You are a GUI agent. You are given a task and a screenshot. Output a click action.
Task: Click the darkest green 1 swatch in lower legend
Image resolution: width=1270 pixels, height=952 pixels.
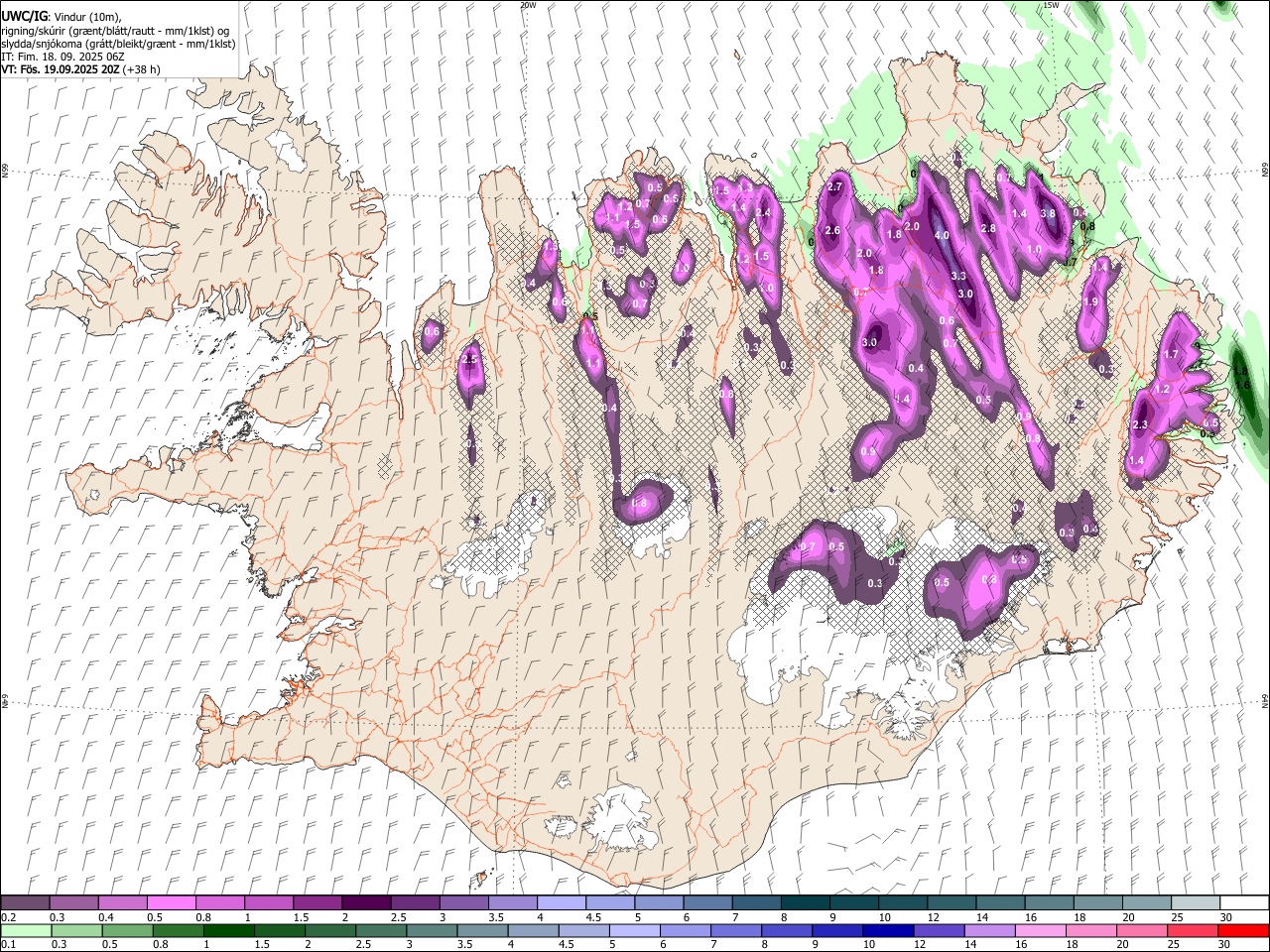(x=228, y=930)
